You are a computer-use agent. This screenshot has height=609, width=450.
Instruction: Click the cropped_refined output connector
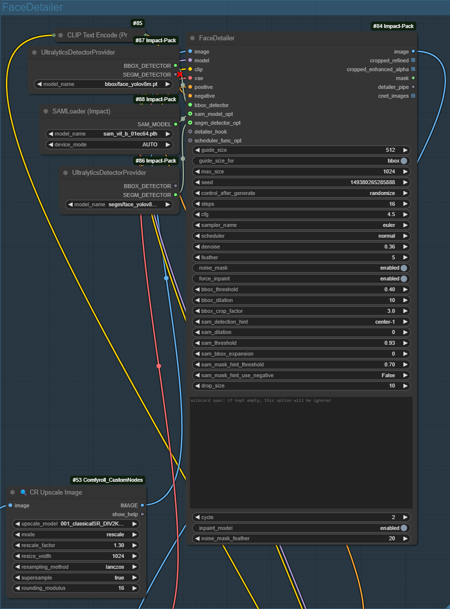pyautogui.click(x=413, y=60)
